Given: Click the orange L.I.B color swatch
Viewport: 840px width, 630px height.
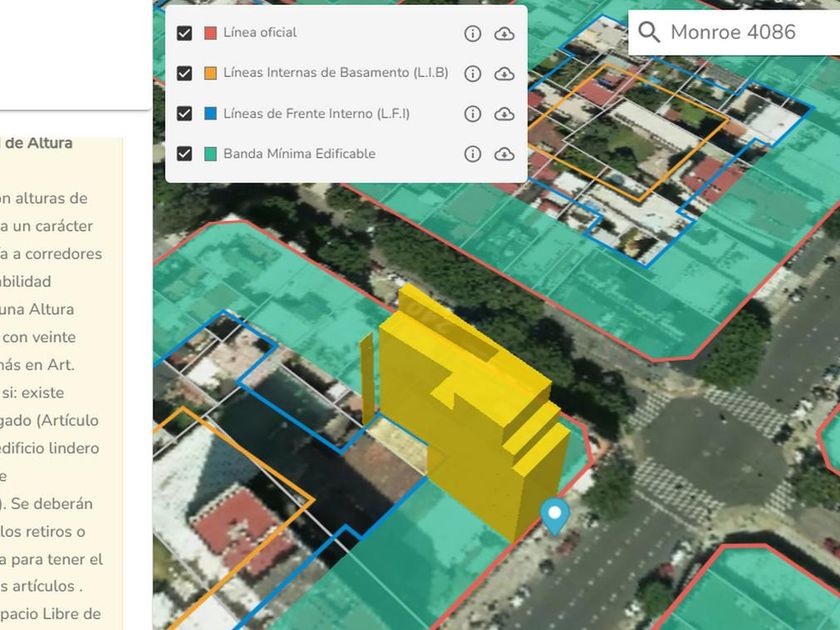Looking at the screenshot, I should pos(210,73).
